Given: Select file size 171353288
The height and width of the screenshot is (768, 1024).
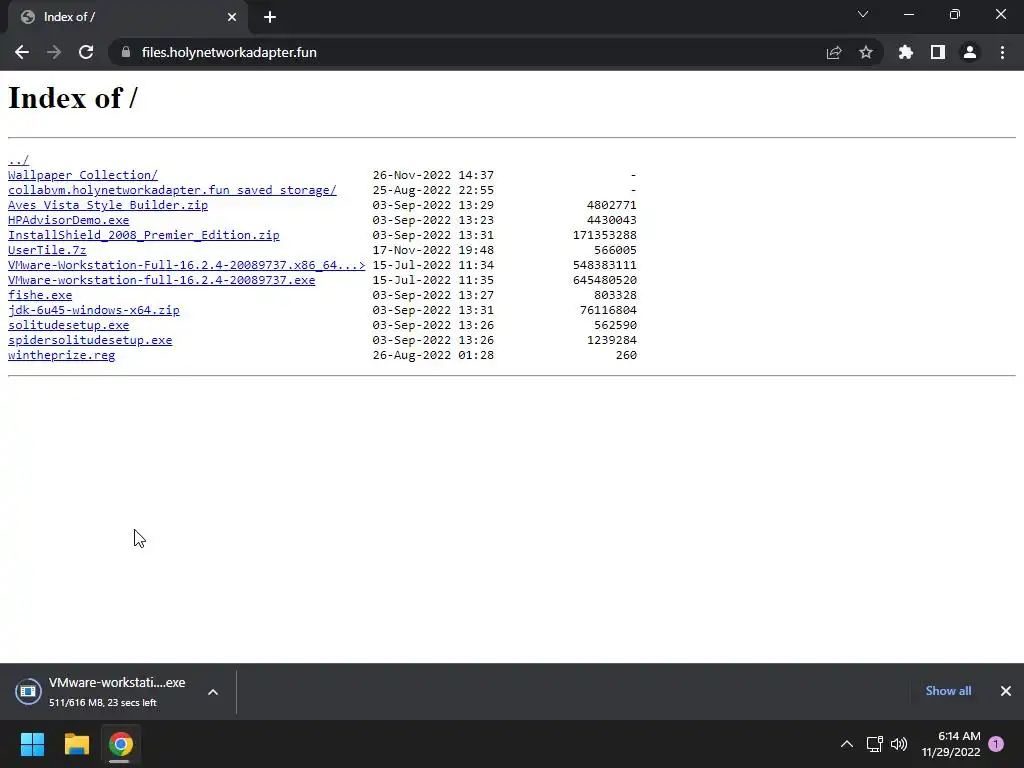Looking at the screenshot, I should point(605,235).
